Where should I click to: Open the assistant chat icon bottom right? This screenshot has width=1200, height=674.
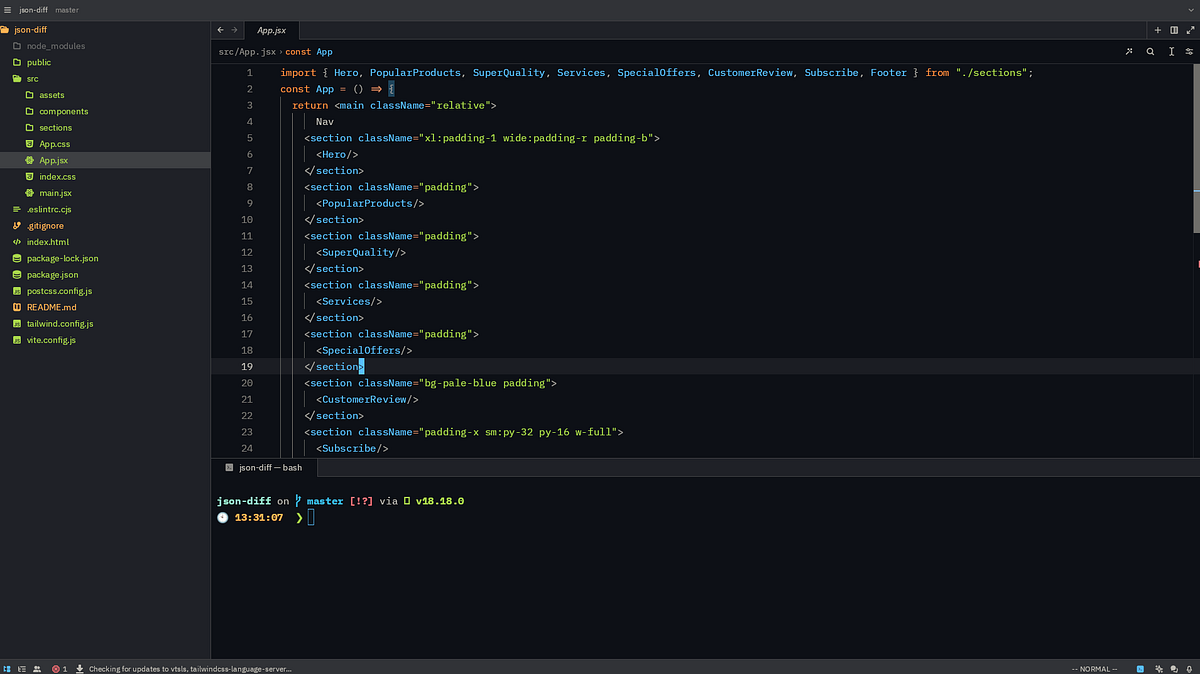1174,668
